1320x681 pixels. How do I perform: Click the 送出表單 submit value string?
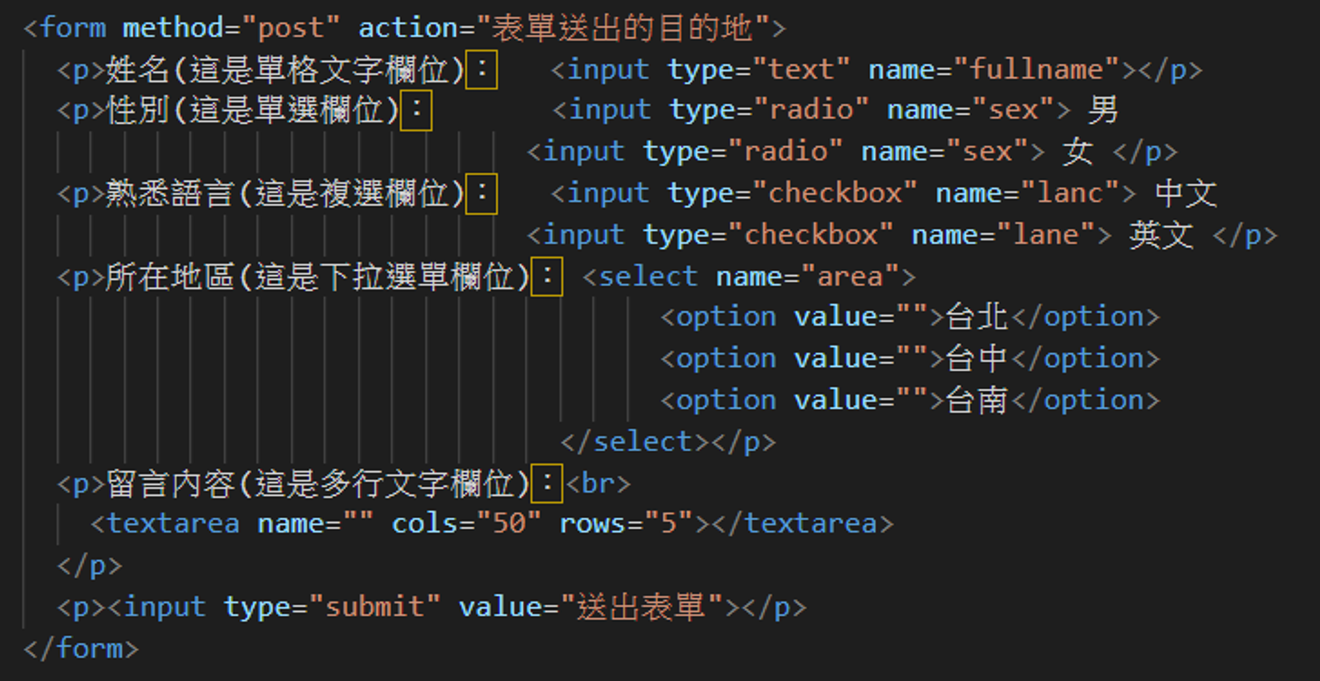pos(642,607)
